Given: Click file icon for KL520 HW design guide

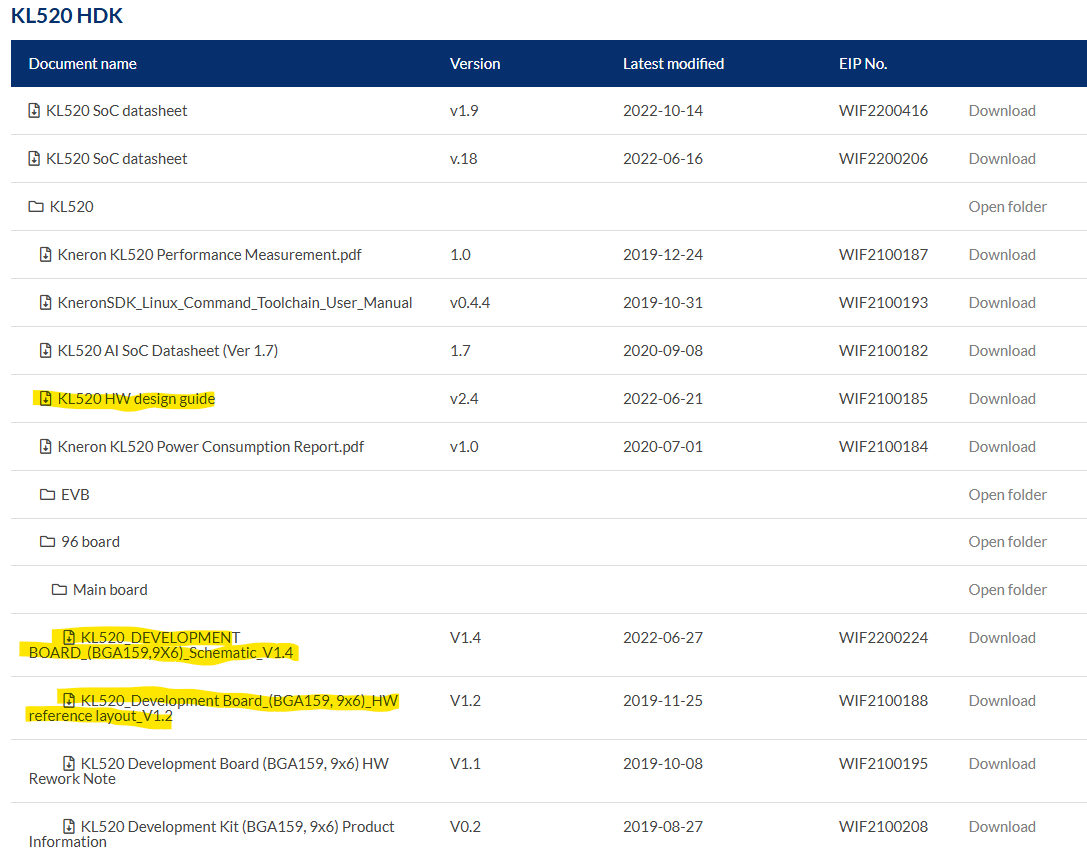Looking at the screenshot, I should point(46,398).
